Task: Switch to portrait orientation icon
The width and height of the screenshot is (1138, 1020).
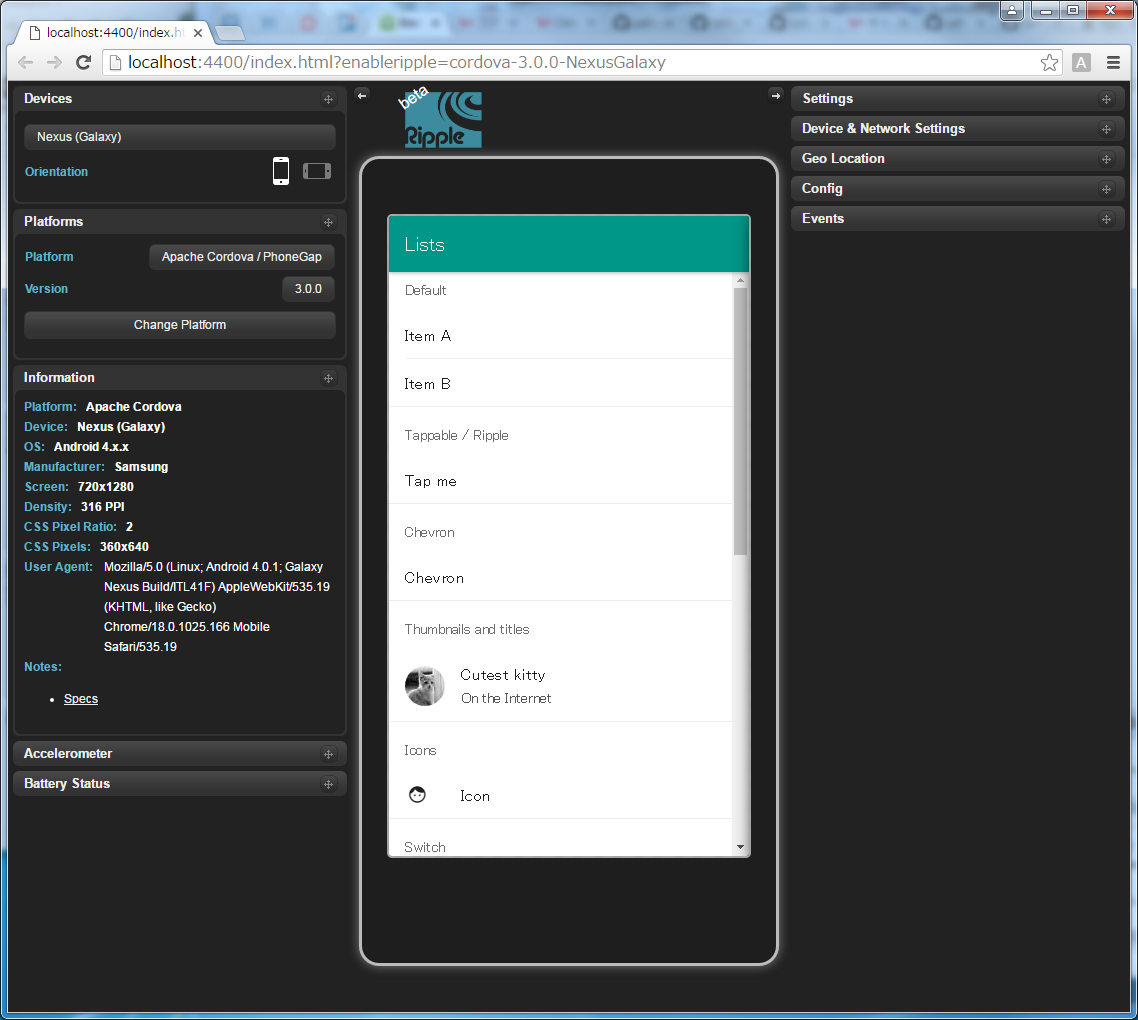Action: click(x=281, y=171)
